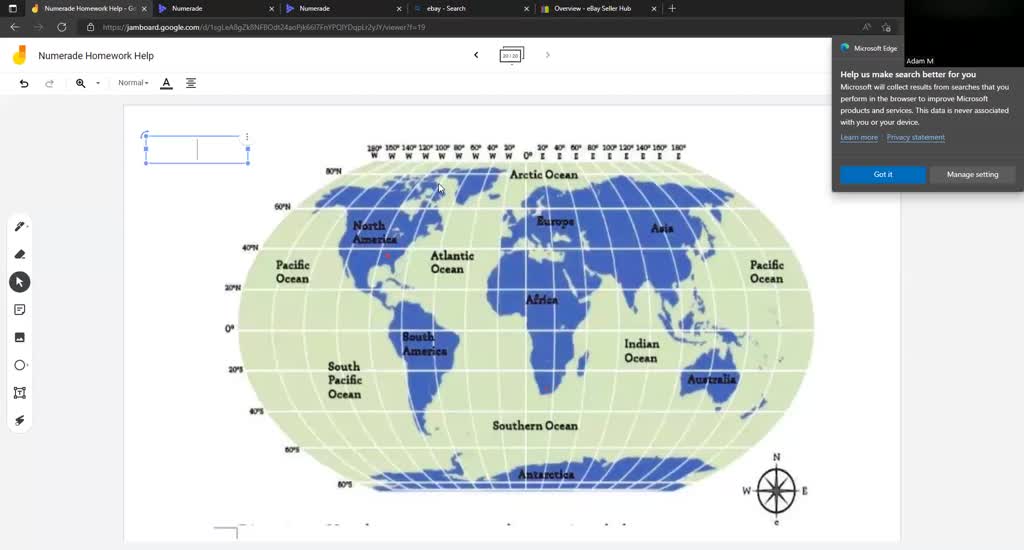Click the Australia label on map
Screen dimensions: 1024x550
point(711,379)
